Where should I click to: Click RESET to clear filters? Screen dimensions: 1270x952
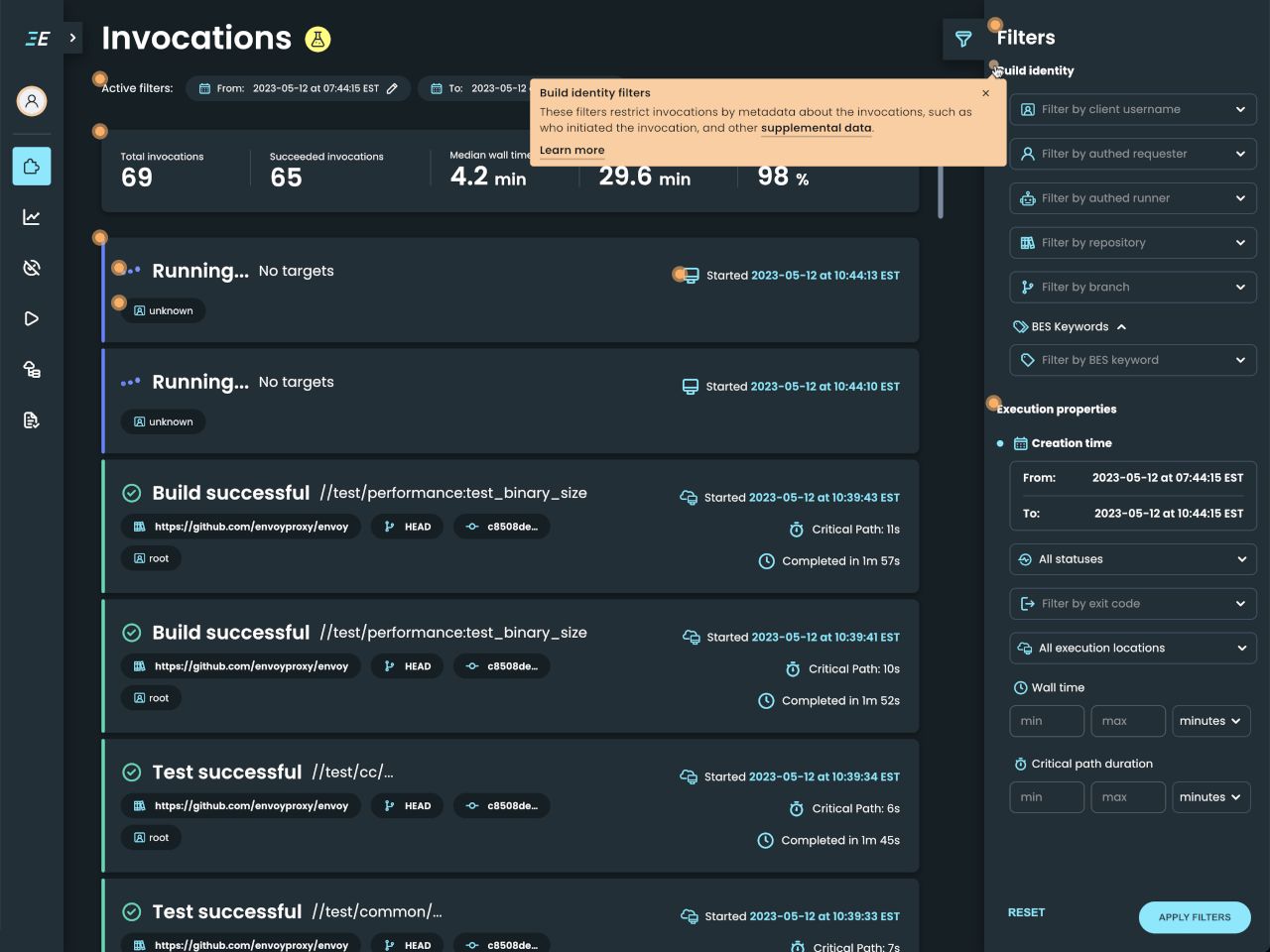[1026, 911]
